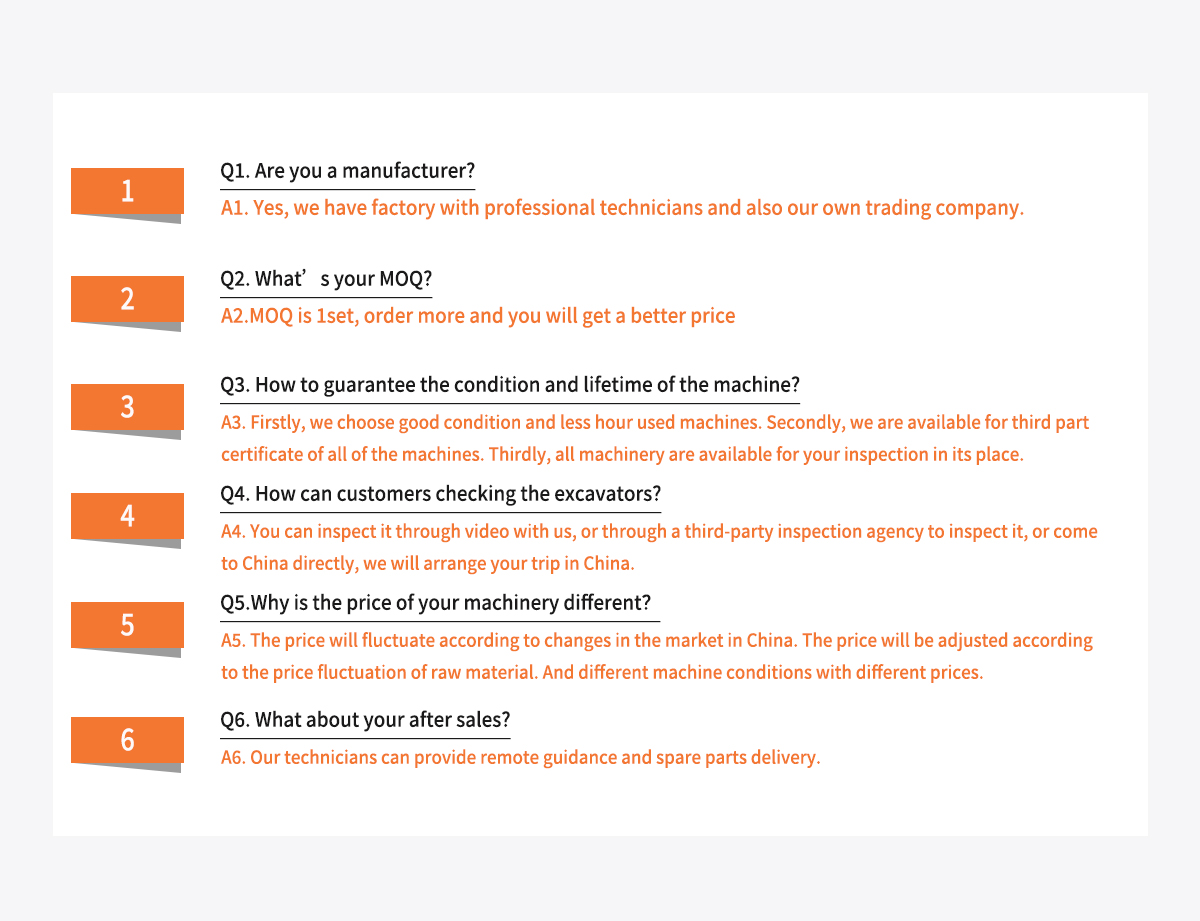Select the orange number 5 badge

(x=127, y=625)
